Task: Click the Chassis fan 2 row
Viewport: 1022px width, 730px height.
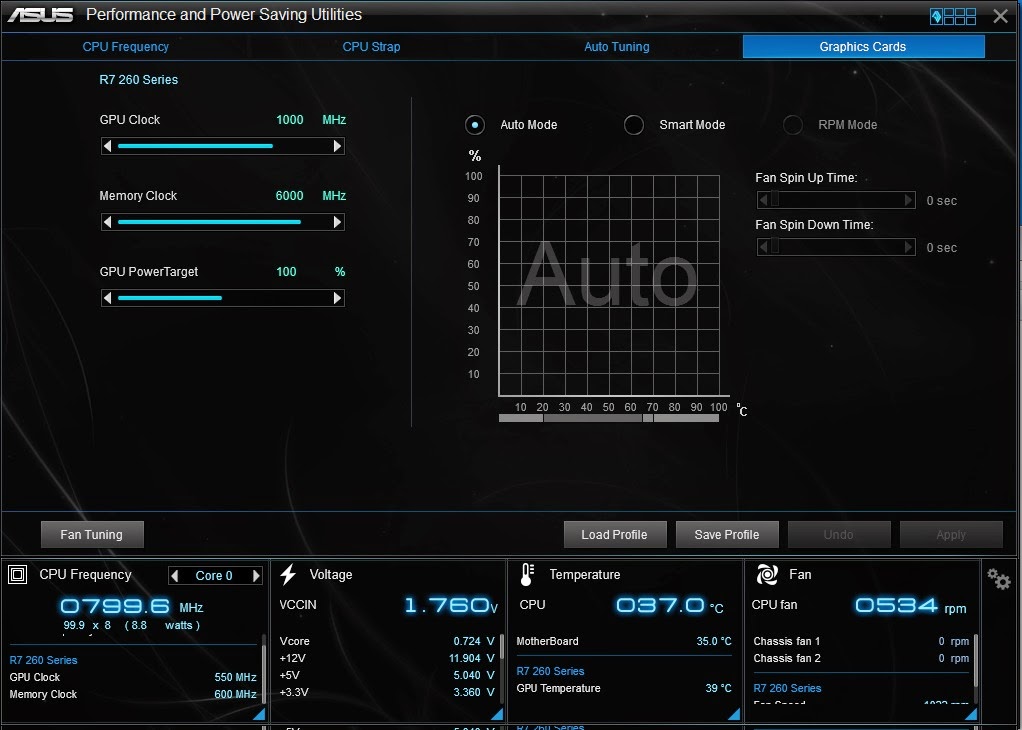Action: tap(861, 658)
